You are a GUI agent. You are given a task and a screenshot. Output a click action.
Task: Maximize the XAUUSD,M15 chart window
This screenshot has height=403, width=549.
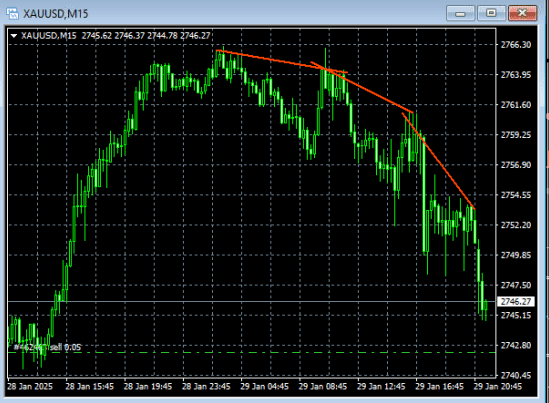491,14
